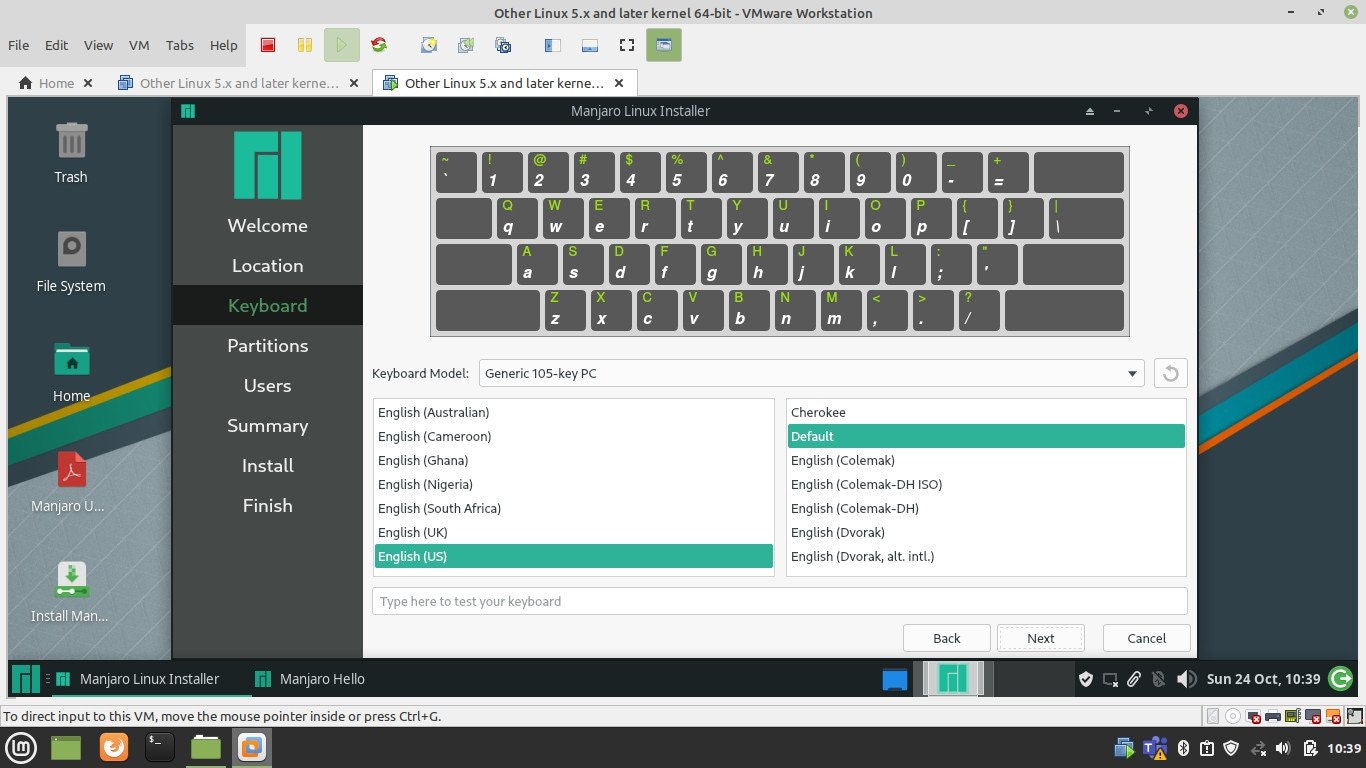Click the Unity/console view icon in toolbar
The width and height of the screenshot is (1366, 768).
pyautogui.click(x=663, y=45)
